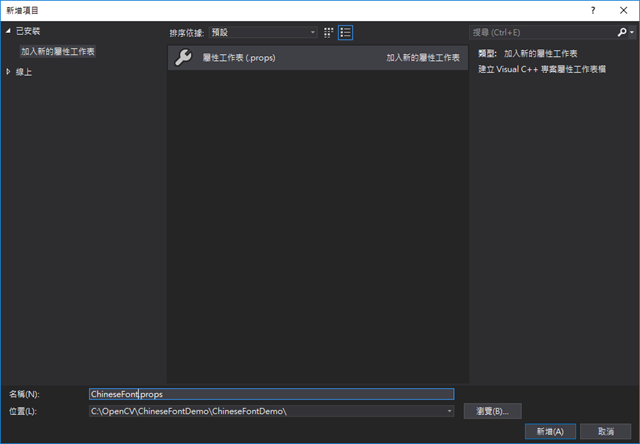Open the 位置 path dropdown
The image size is (640, 444).
(449, 411)
